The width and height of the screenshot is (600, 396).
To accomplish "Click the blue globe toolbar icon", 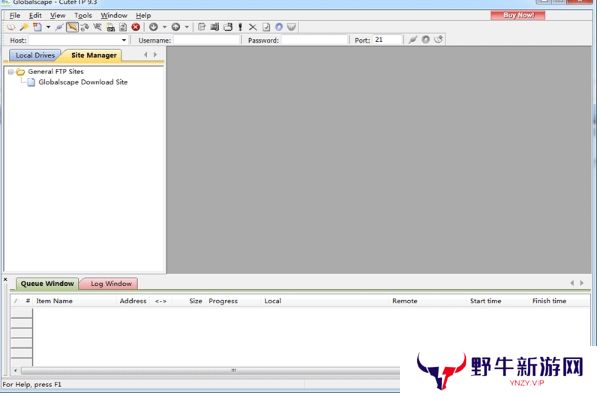I will (x=279, y=27).
